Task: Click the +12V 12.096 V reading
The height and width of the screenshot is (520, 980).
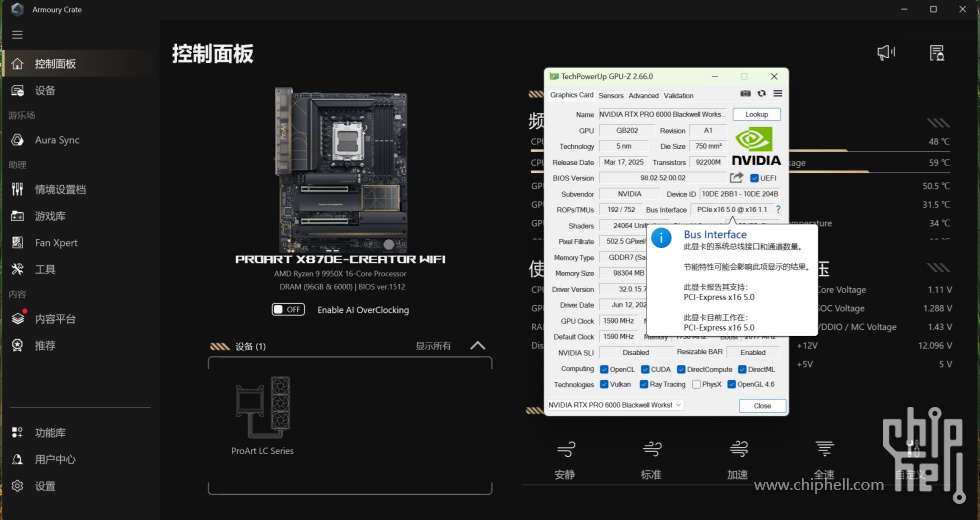Action: [935, 345]
